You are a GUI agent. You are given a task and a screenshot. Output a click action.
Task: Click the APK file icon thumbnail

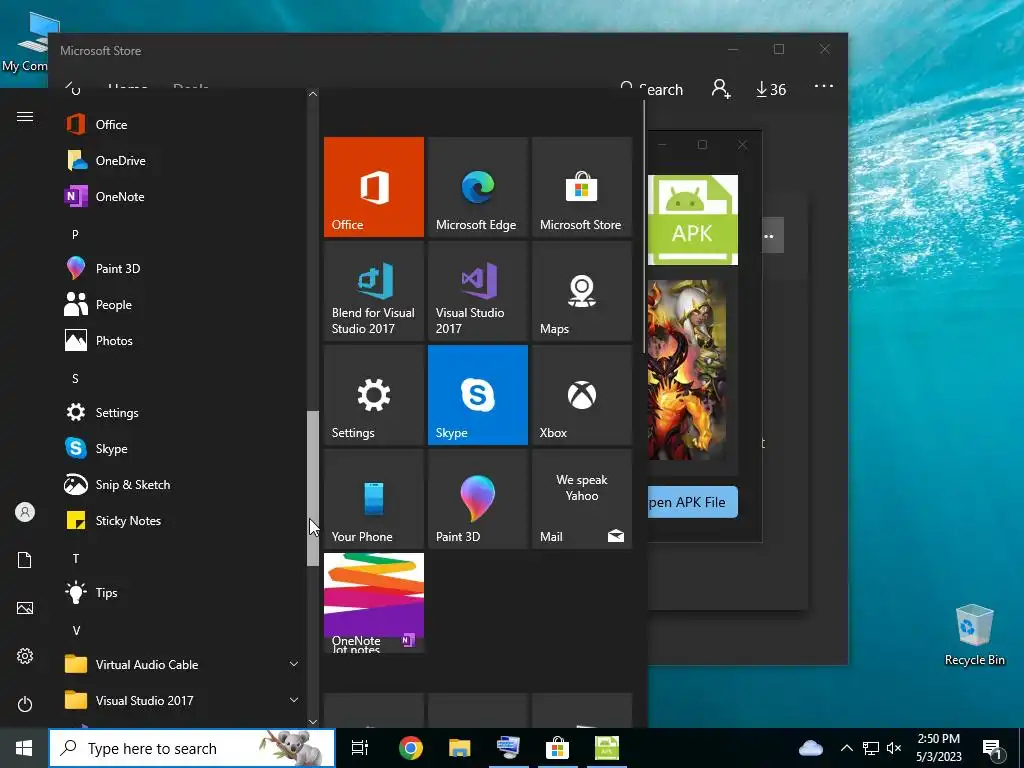pyautogui.click(x=693, y=219)
